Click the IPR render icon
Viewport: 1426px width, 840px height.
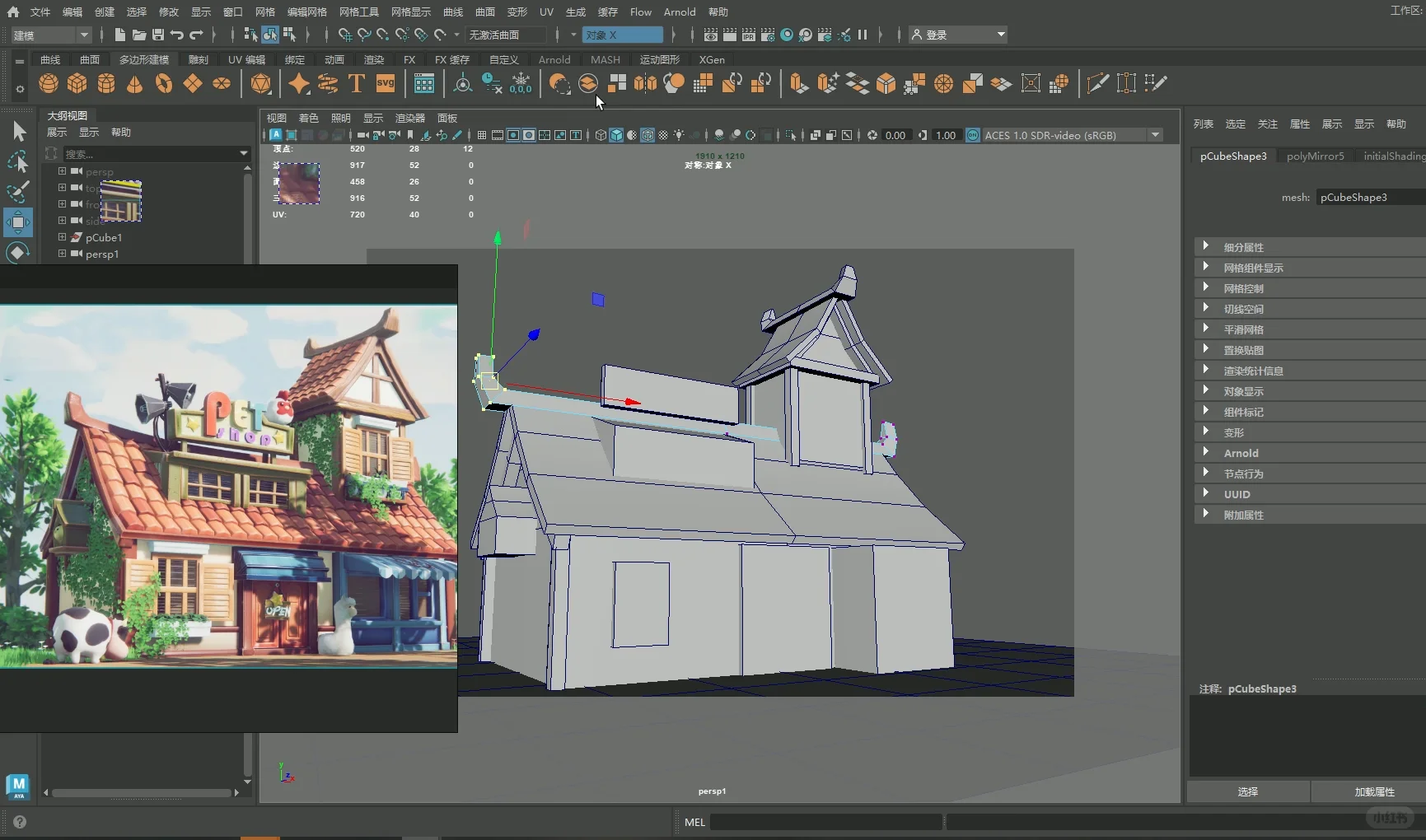click(749, 35)
